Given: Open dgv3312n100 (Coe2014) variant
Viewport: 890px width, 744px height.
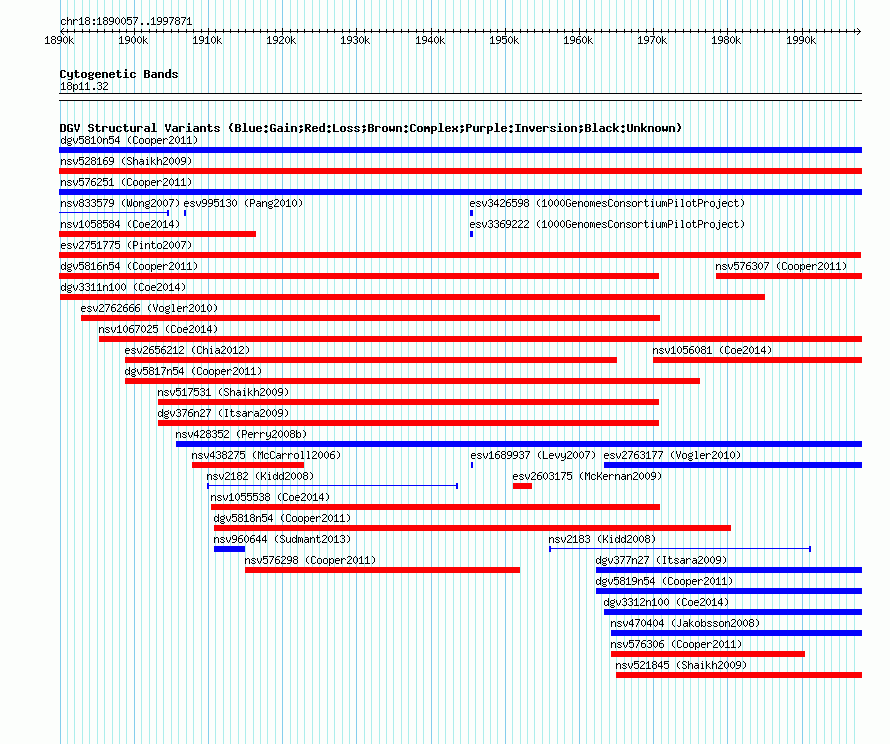Looking at the screenshot, I should (x=666, y=602).
